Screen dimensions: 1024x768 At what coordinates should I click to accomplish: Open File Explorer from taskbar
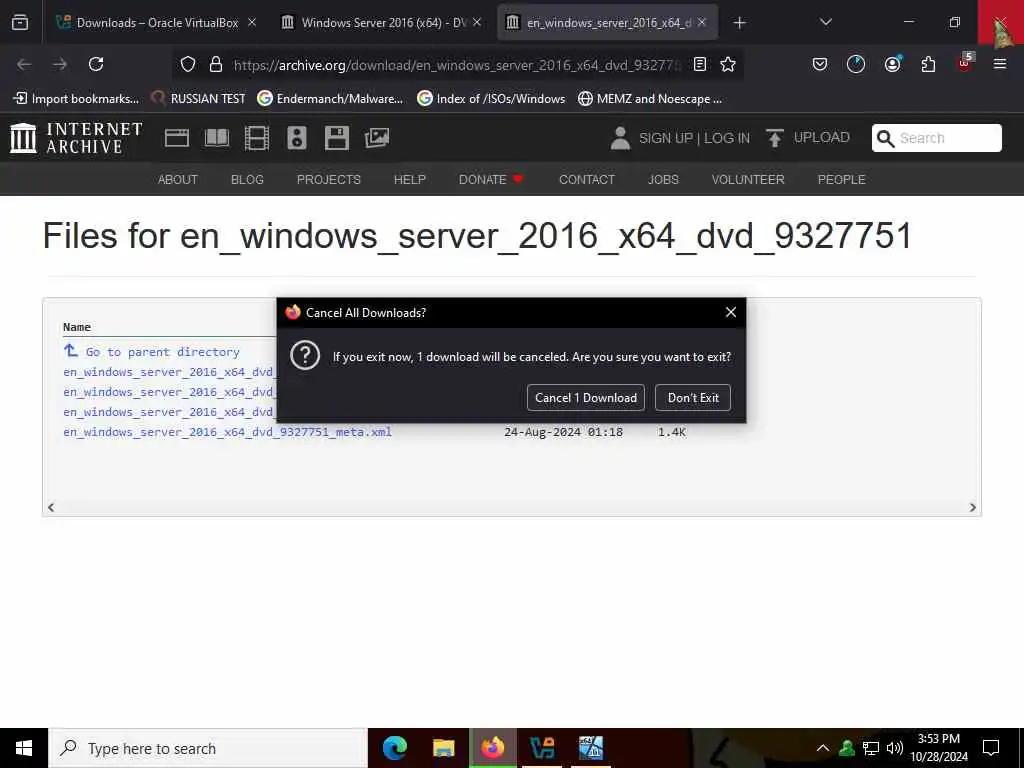[443, 748]
